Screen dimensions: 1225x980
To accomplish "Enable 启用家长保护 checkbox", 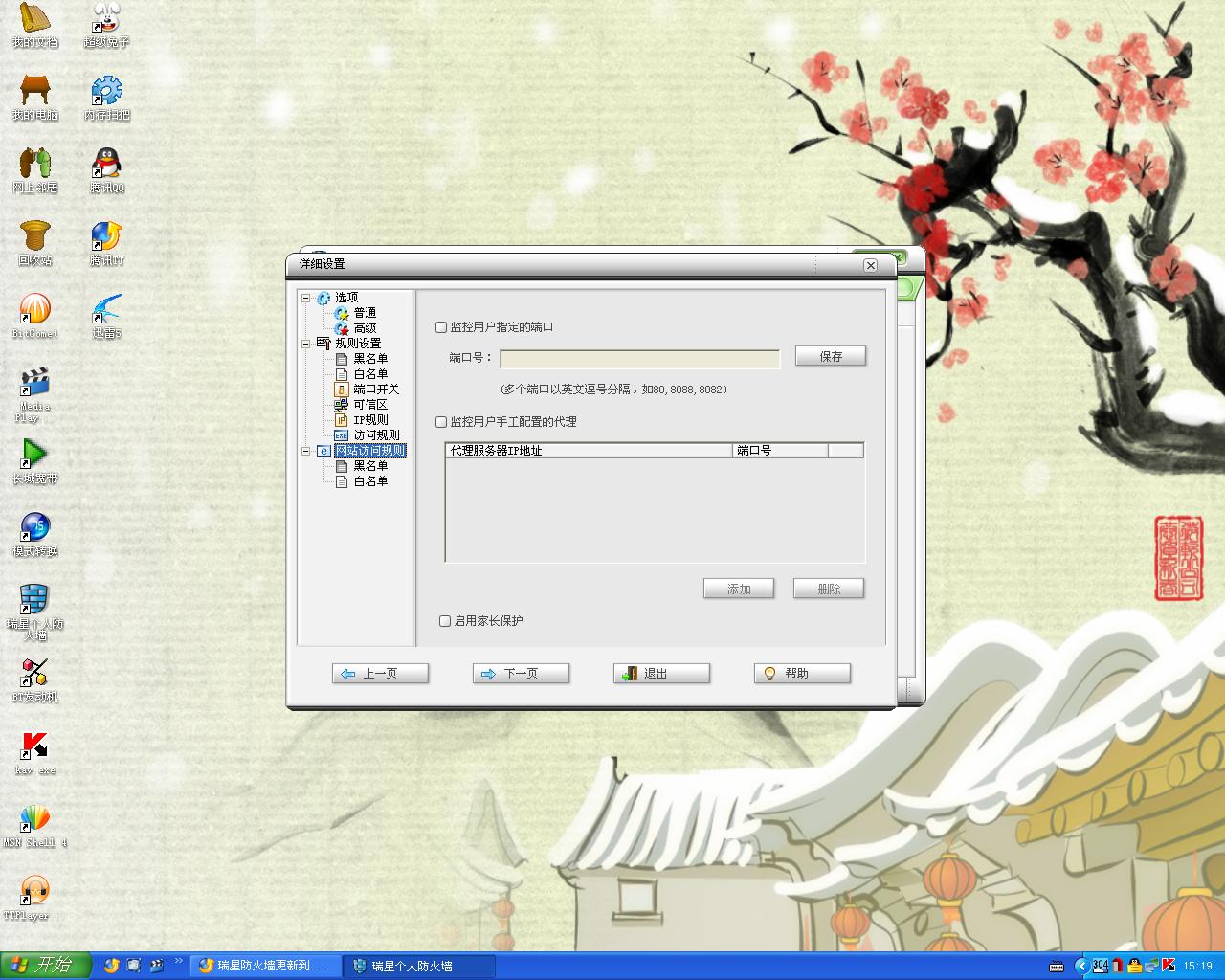I will pos(445,621).
